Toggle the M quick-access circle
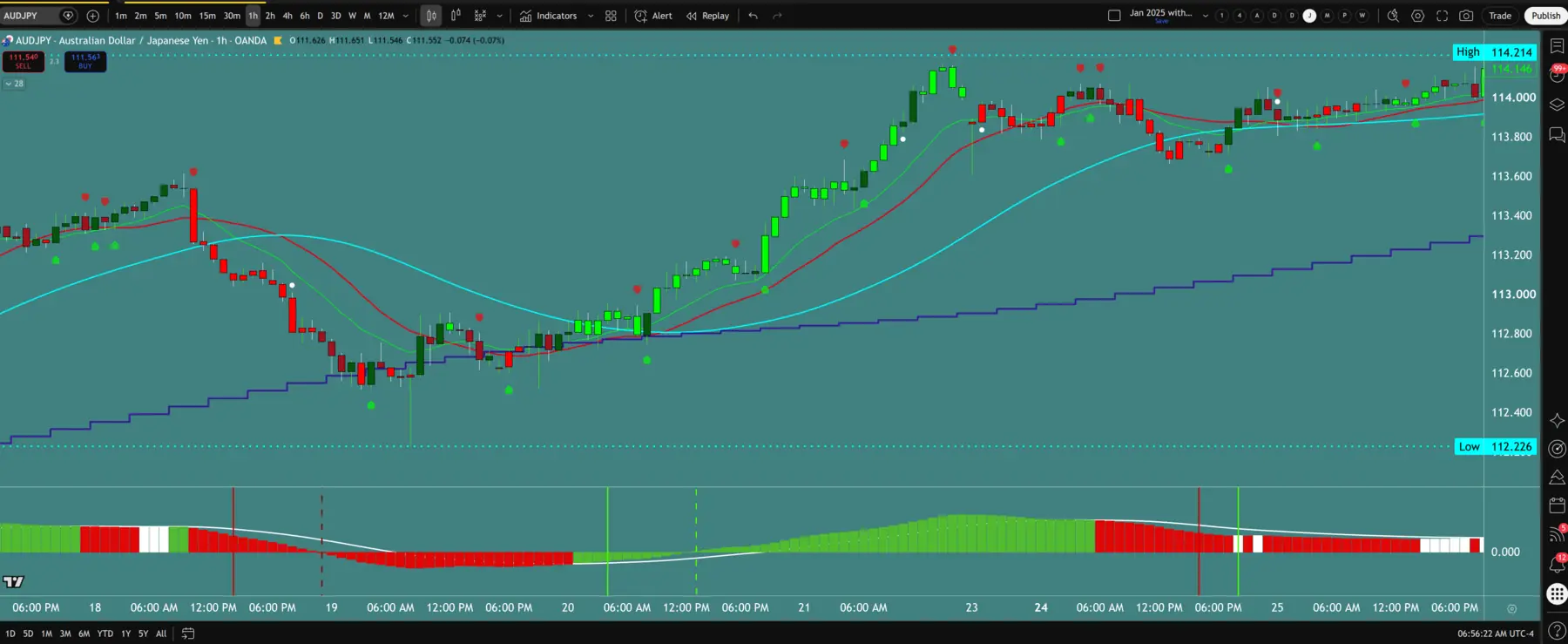The height and width of the screenshot is (644, 1568). [x=1327, y=16]
